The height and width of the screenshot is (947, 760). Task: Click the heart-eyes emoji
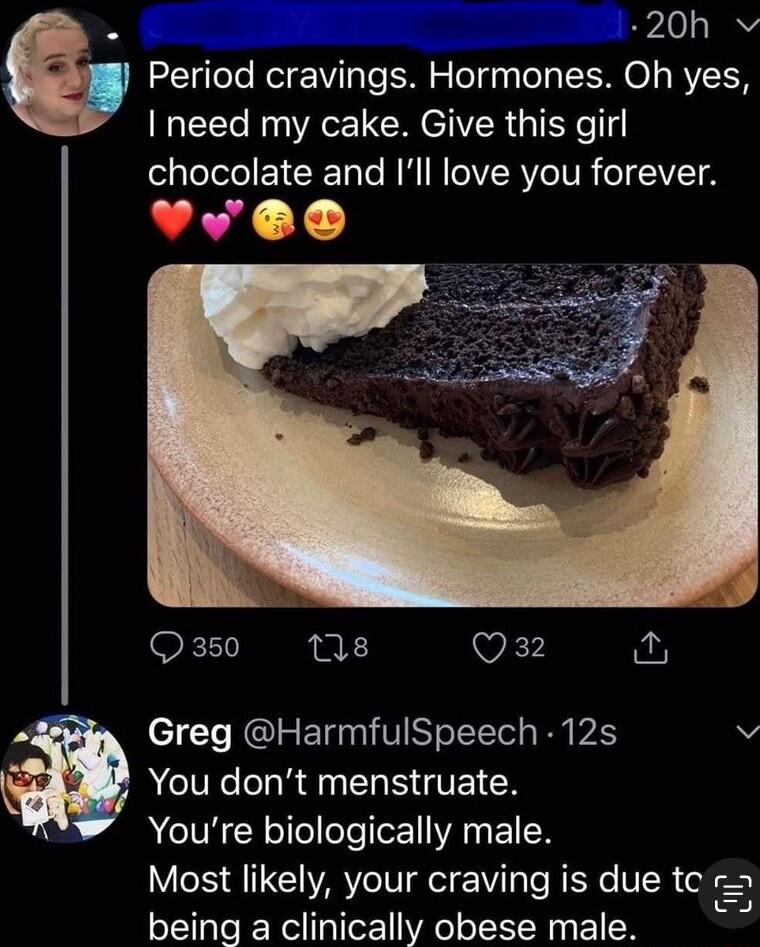(x=323, y=220)
